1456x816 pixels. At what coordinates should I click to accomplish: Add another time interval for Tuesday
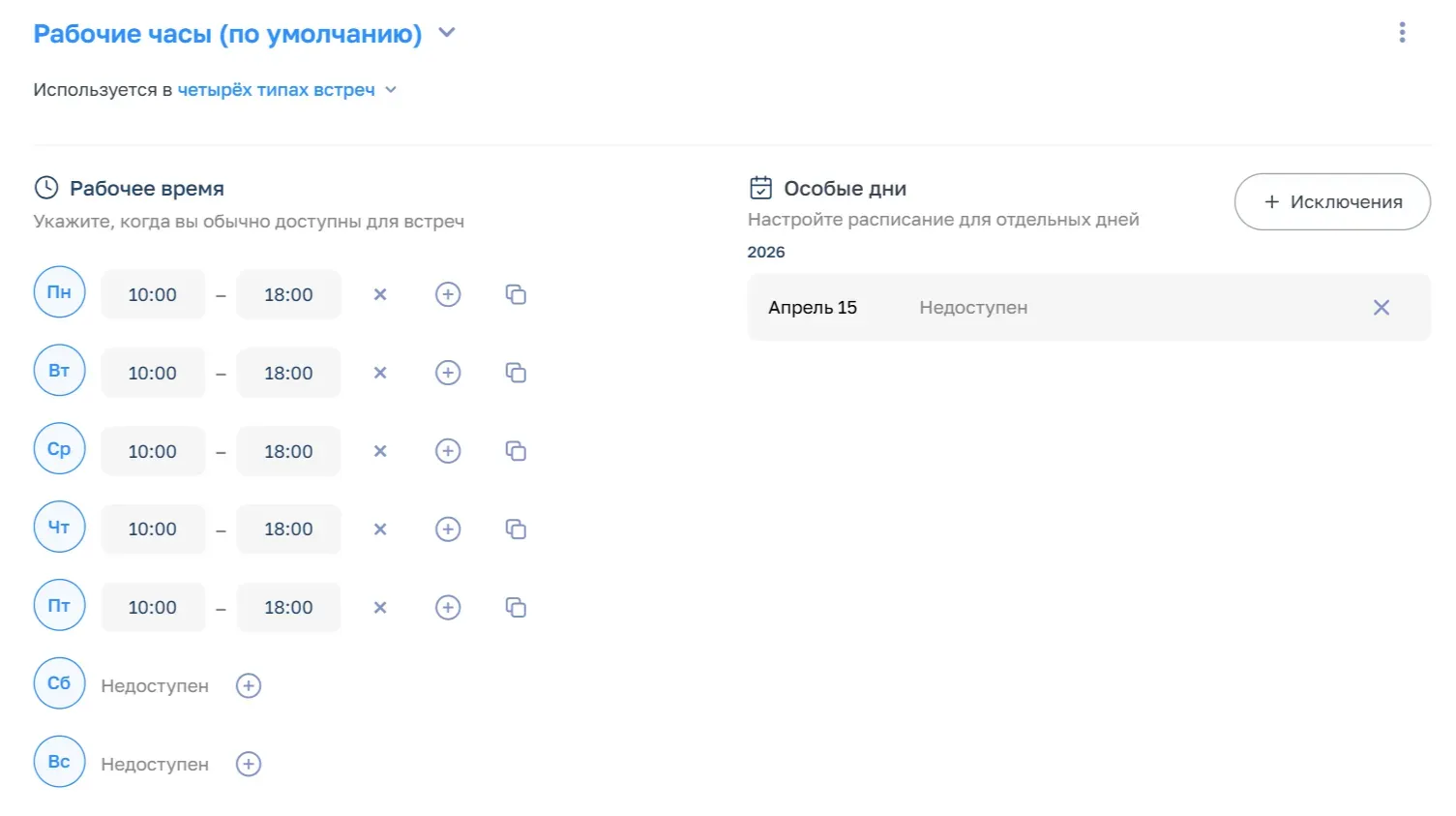tap(448, 373)
